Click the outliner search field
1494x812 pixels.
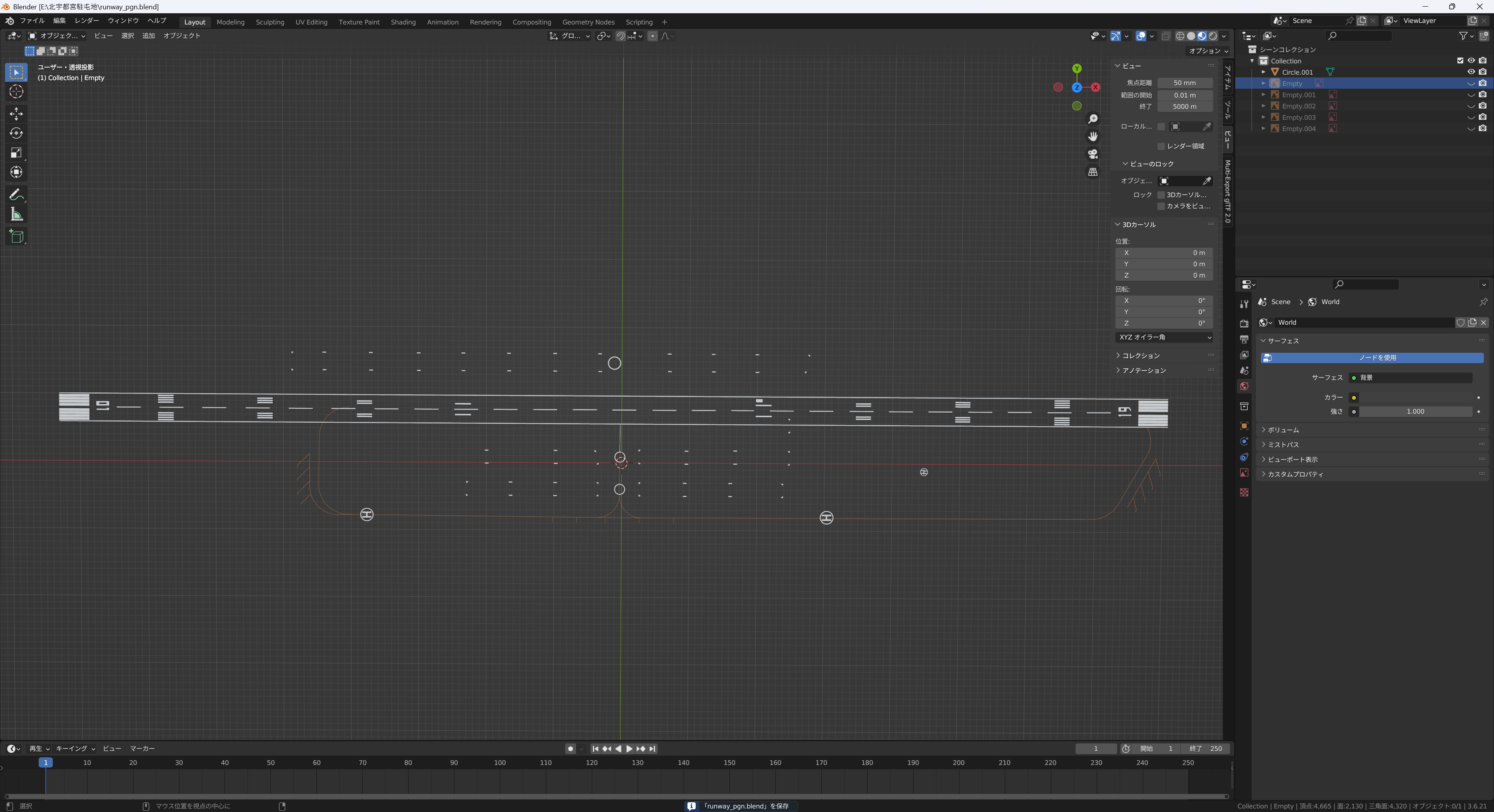(1359, 36)
